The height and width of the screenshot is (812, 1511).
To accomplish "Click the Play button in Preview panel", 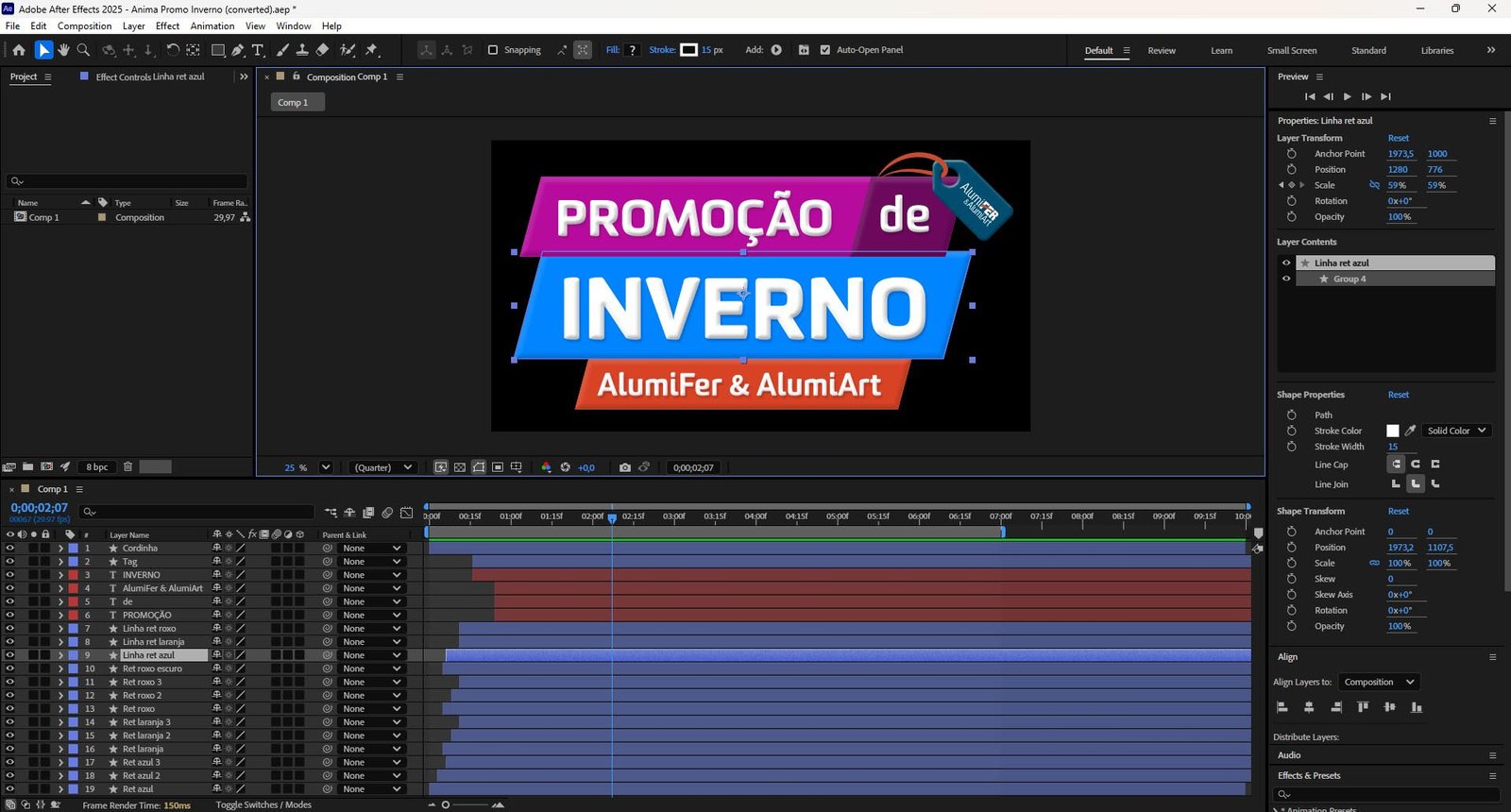I will (x=1348, y=96).
